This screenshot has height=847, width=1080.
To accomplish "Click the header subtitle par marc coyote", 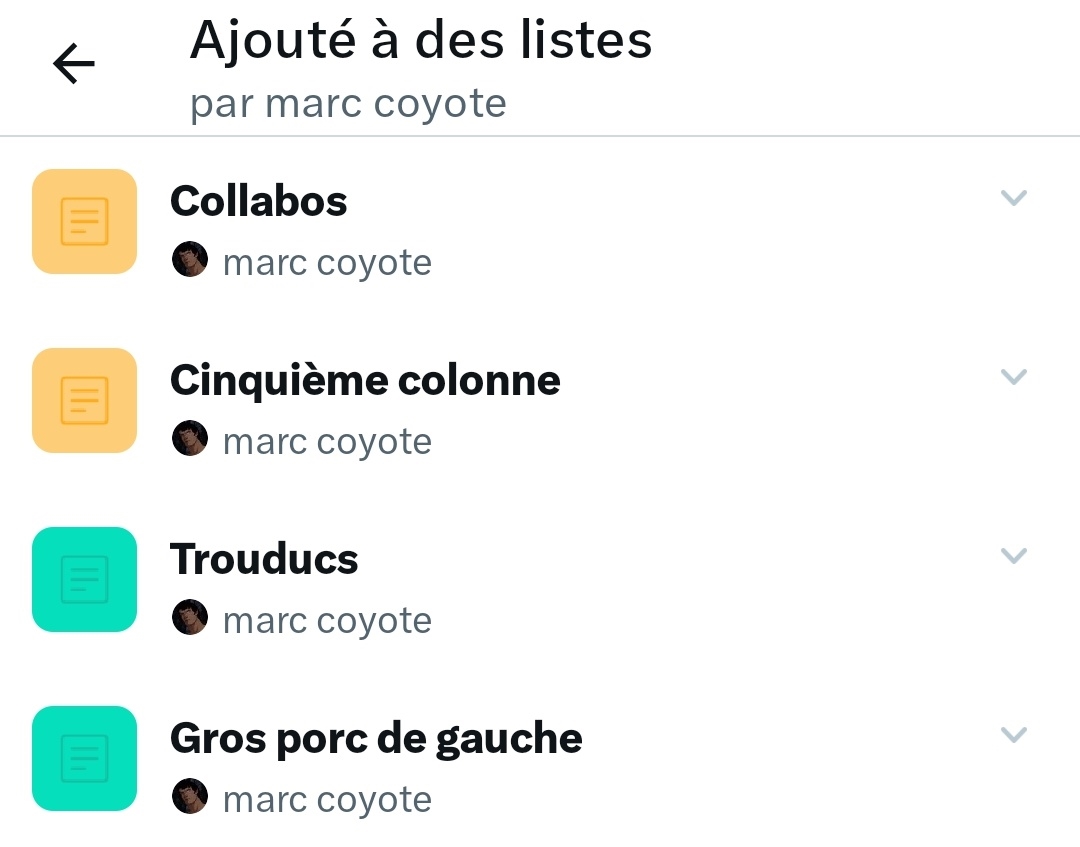I will point(349,105).
